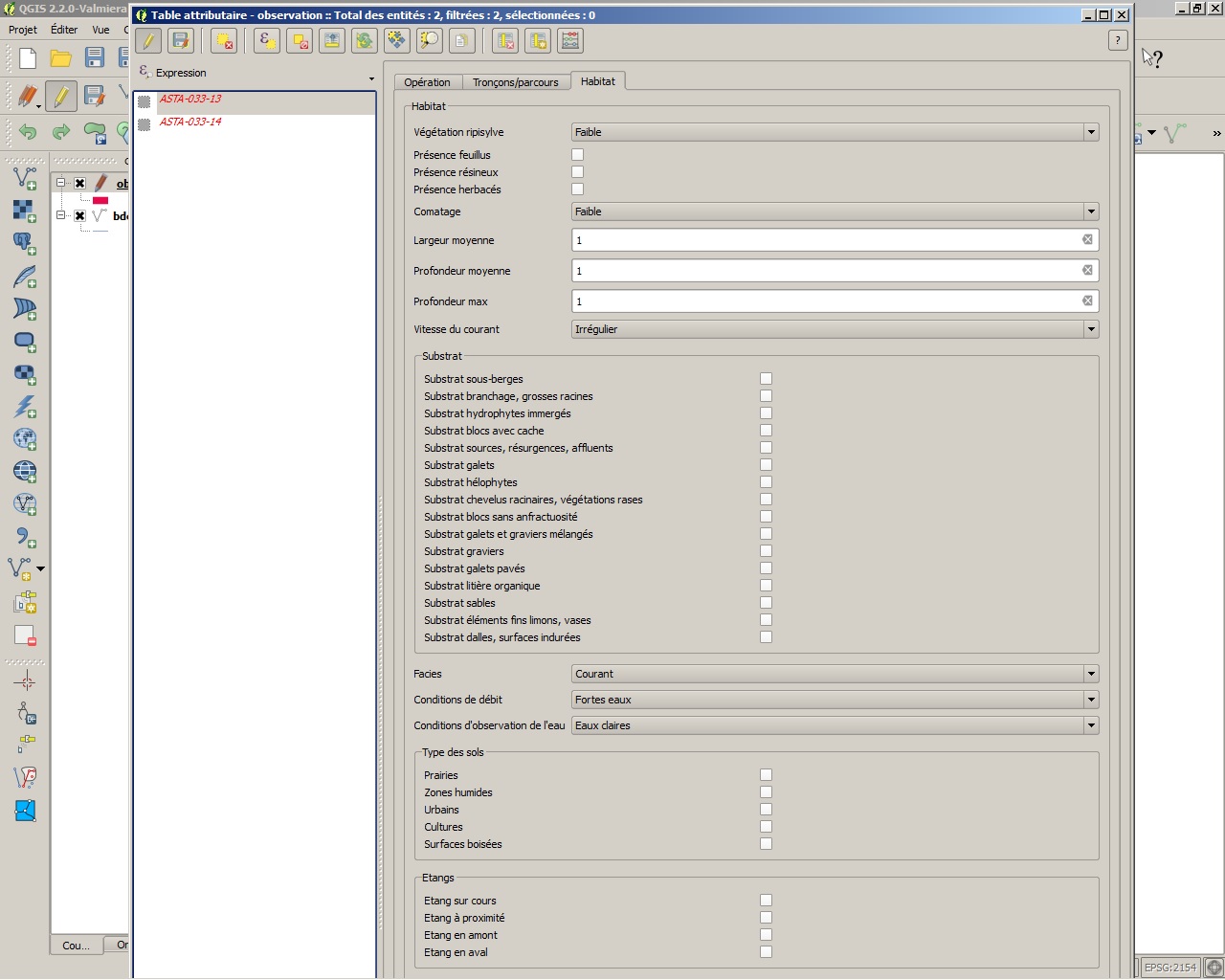Viewport: 1225px width, 980px height.
Task: Open select by expression tool
Action: tap(267, 41)
